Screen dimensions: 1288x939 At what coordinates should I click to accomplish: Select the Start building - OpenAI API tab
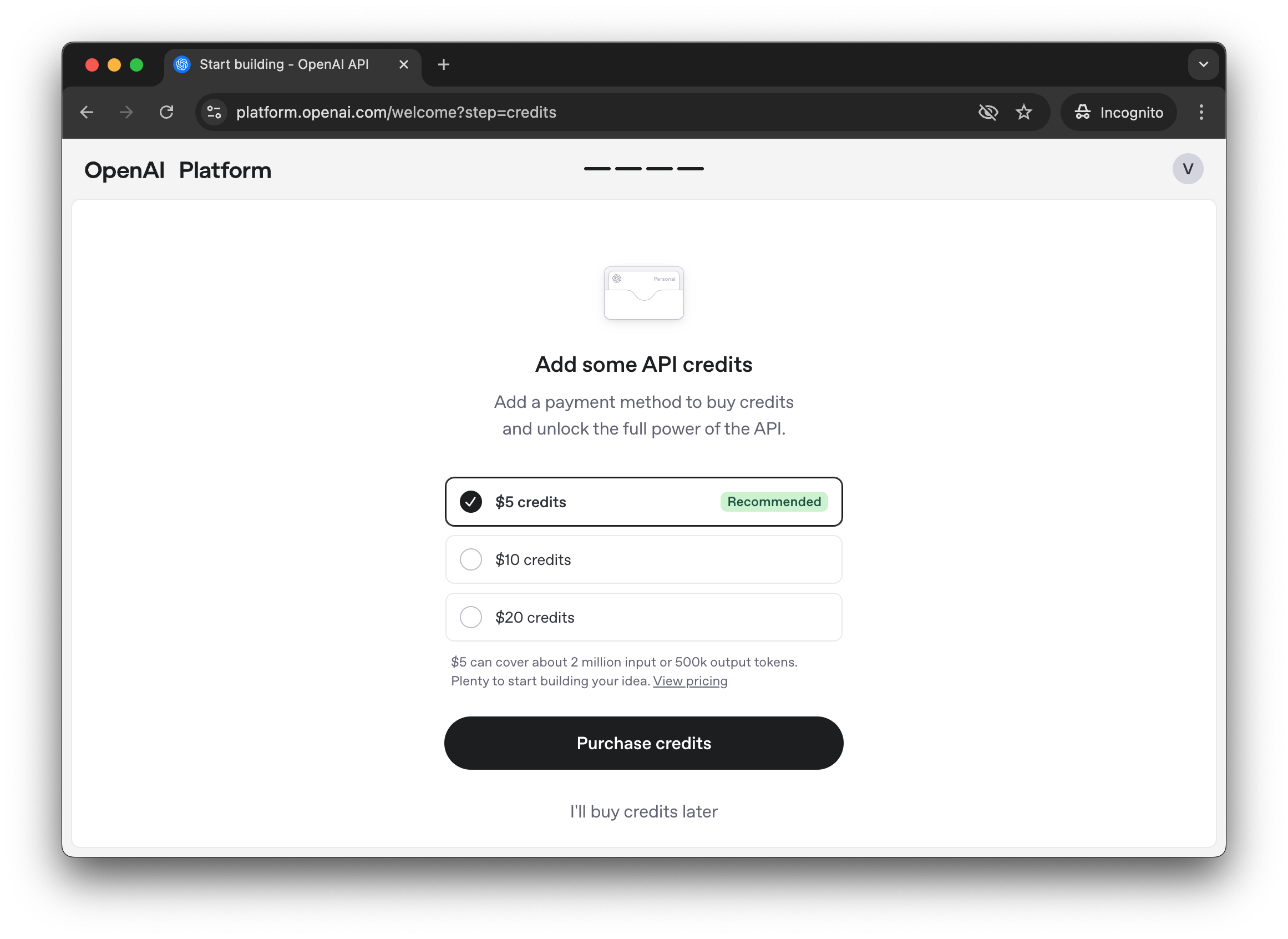tap(292, 64)
